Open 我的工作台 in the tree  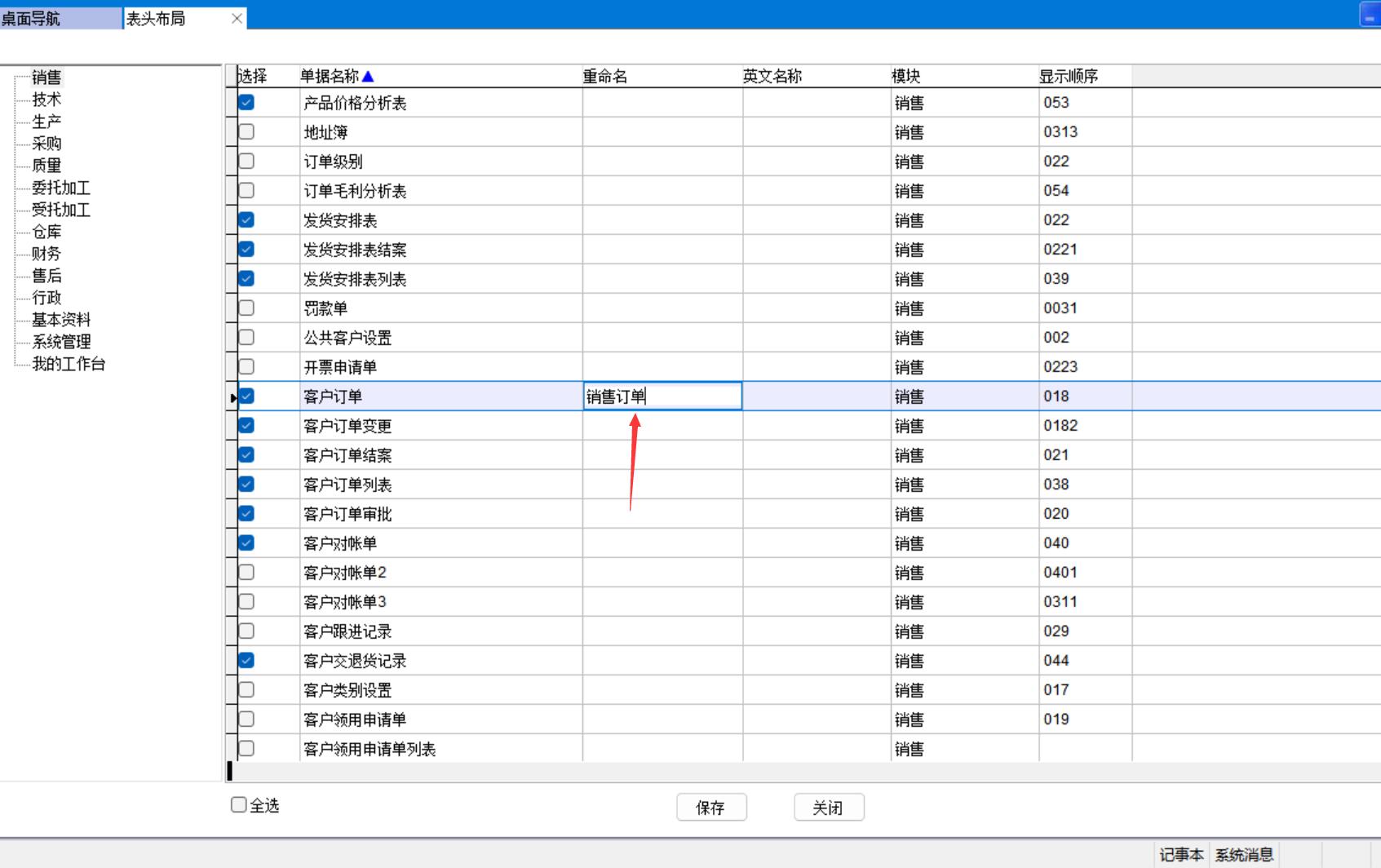coord(69,364)
